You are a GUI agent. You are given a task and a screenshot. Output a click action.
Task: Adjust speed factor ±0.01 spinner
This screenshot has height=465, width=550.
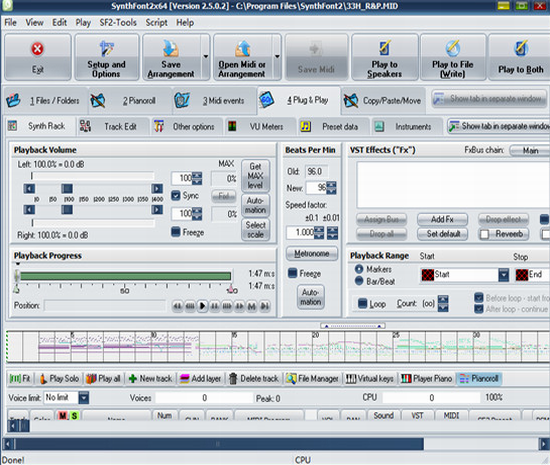(x=333, y=232)
